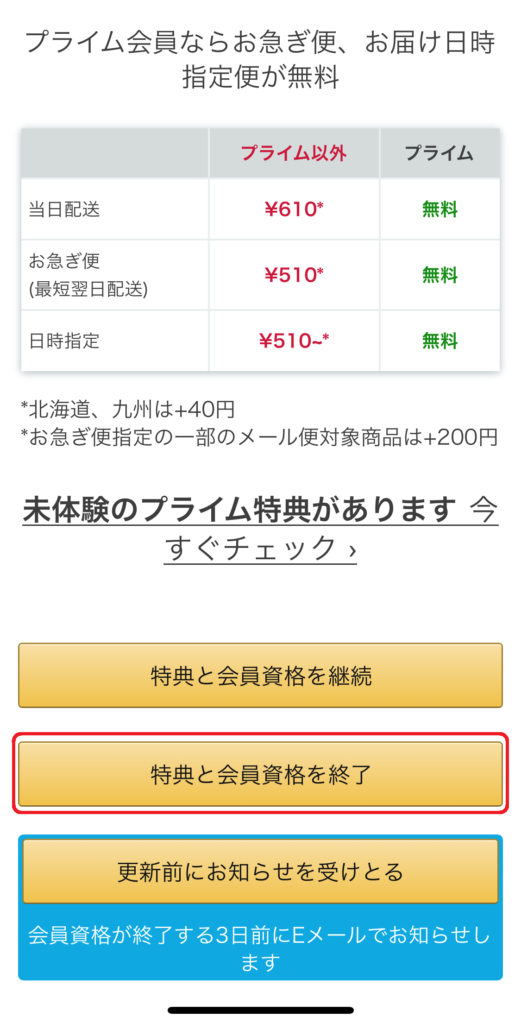Click the ¥610* price cell
521x1024 pixels.
tap(294, 210)
